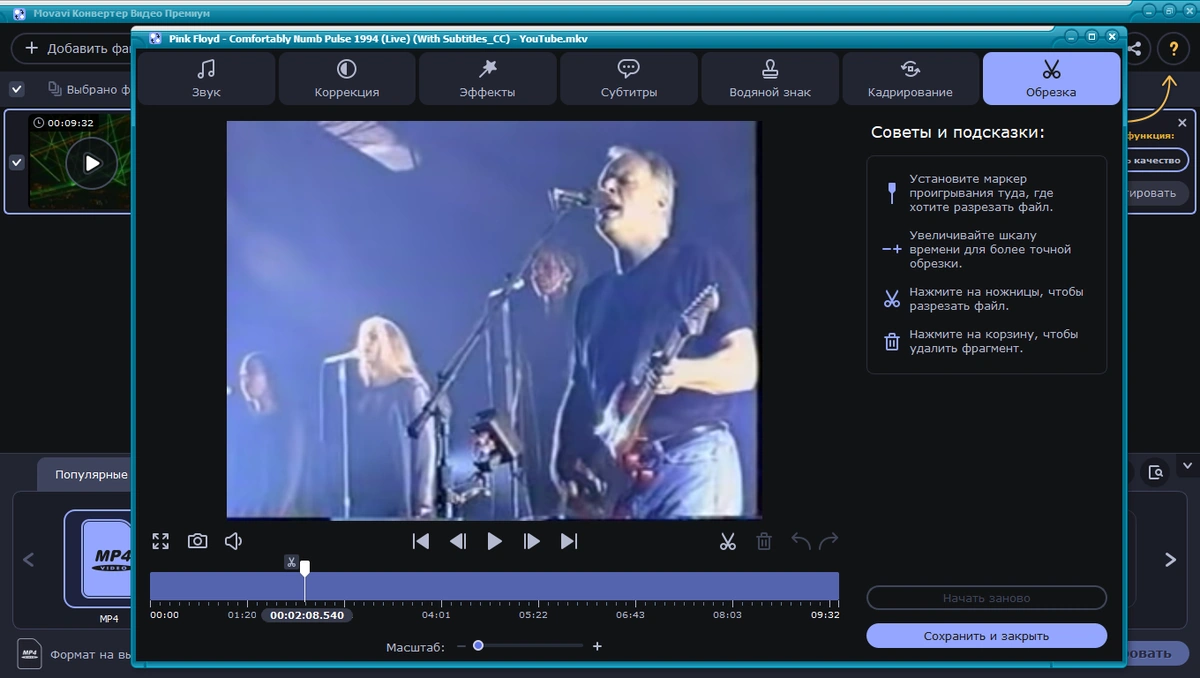This screenshot has width=1200, height=678.
Task: Decrease timeline scale with minus button
Action: (461, 646)
